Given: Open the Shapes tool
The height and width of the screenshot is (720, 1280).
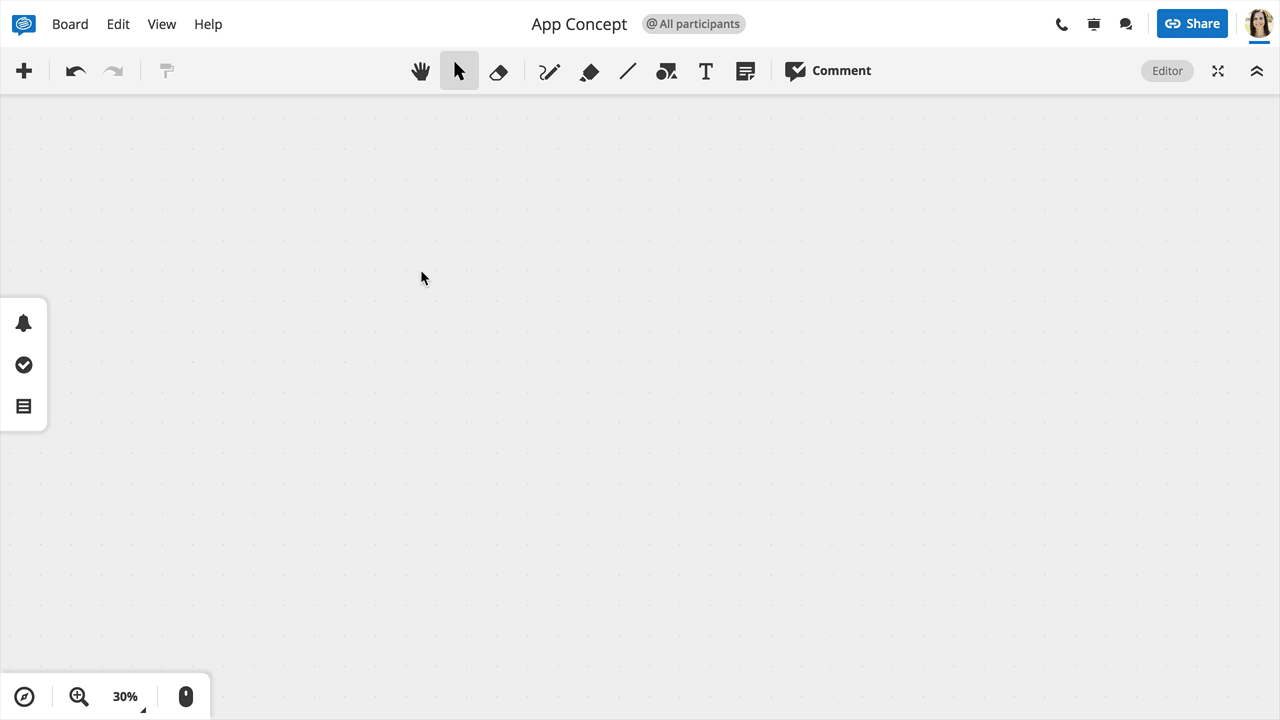Looking at the screenshot, I should click(666, 71).
